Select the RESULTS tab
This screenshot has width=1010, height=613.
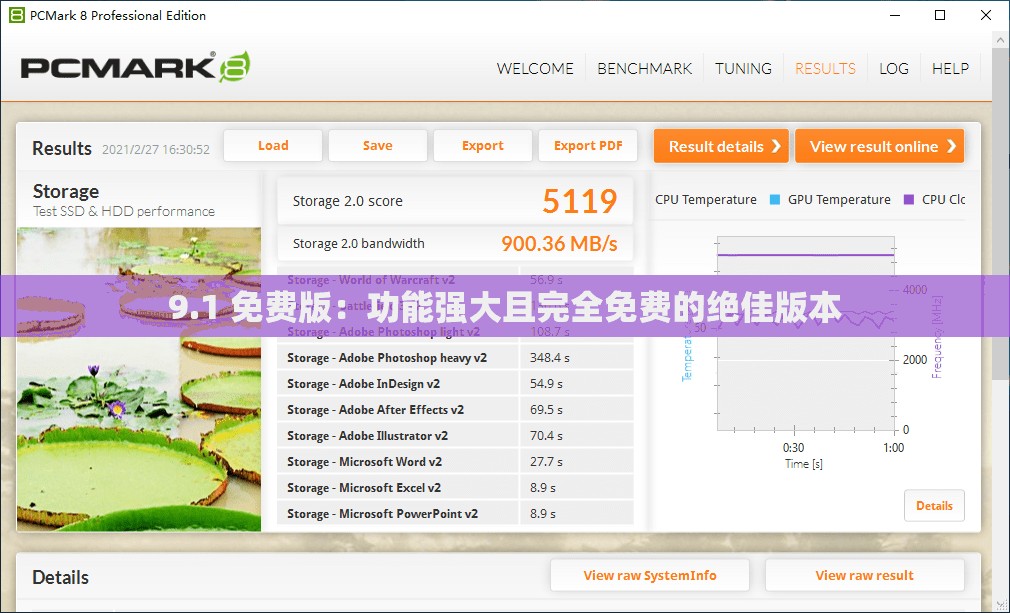click(x=825, y=69)
